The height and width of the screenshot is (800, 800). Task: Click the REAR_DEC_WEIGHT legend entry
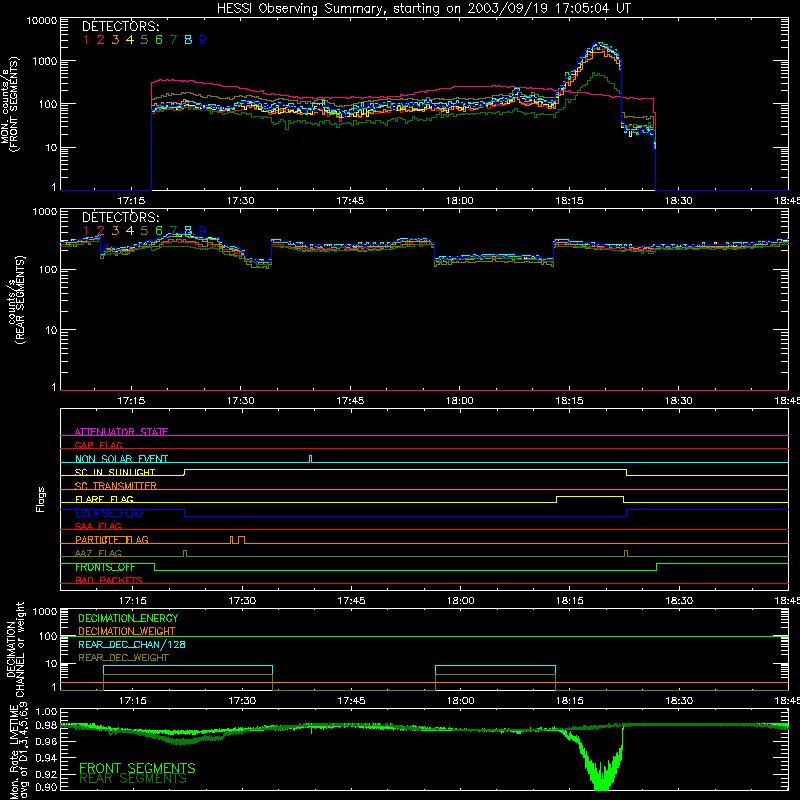(123, 658)
